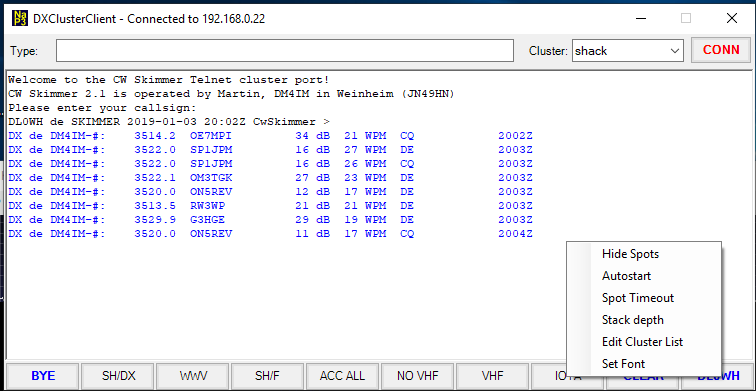Click the SP1JPM 26 WPM CQ spot line
Screen dimensions: 756x391
(270, 164)
